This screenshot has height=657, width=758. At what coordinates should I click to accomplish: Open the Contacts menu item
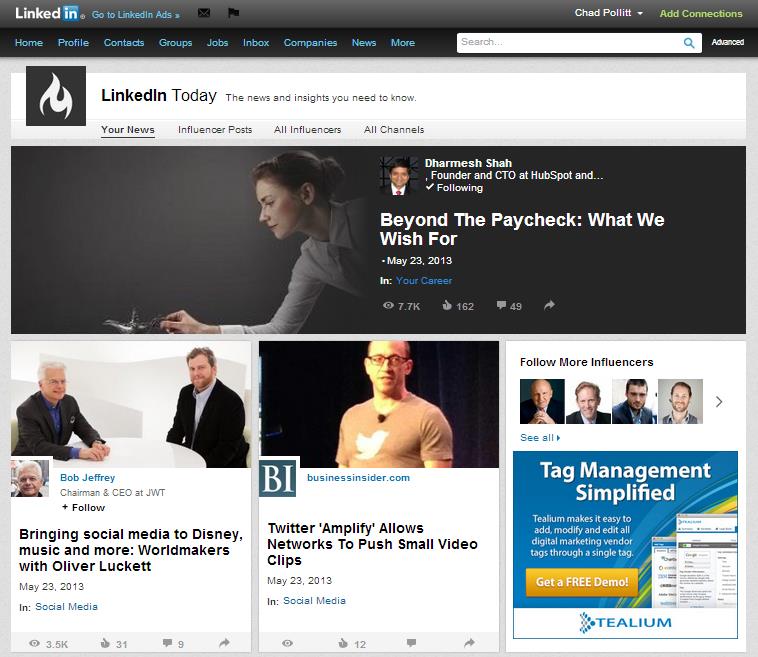click(124, 43)
